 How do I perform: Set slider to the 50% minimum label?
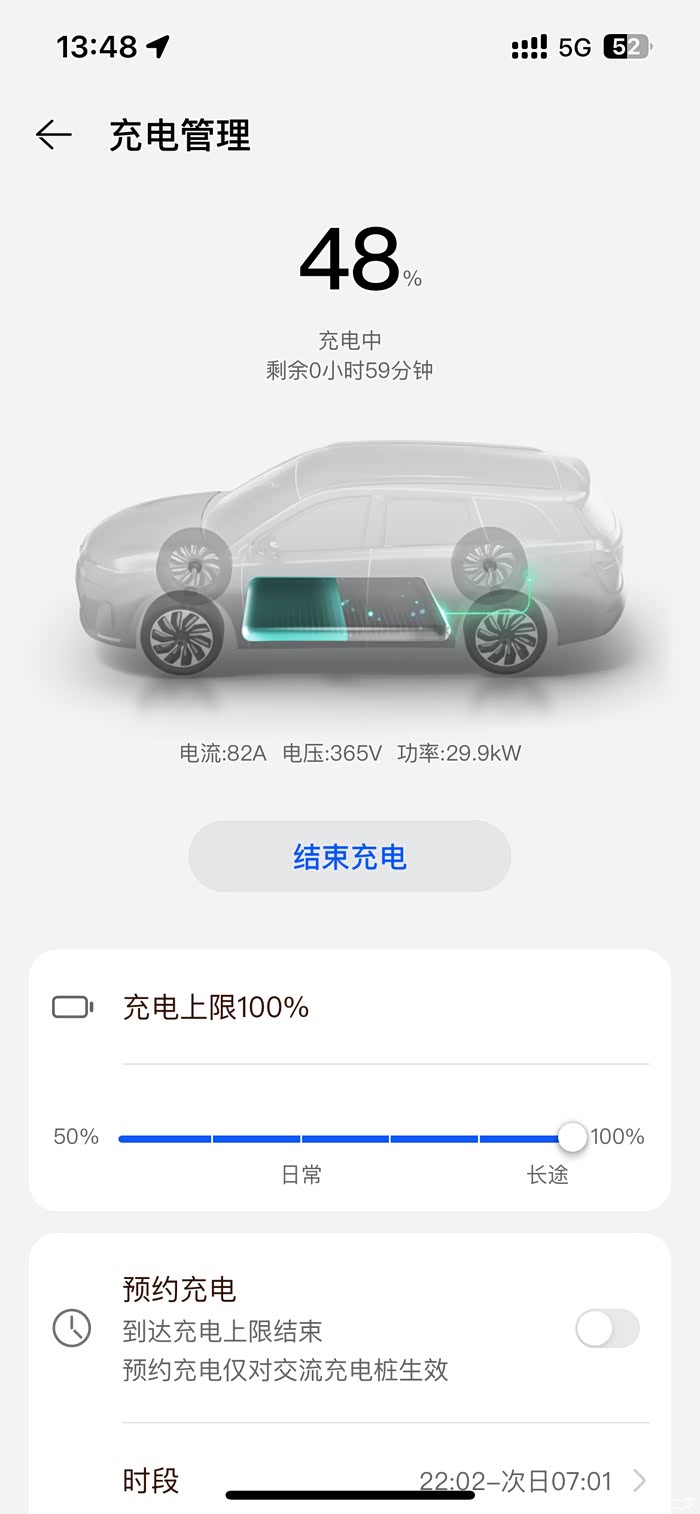(76, 1137)
